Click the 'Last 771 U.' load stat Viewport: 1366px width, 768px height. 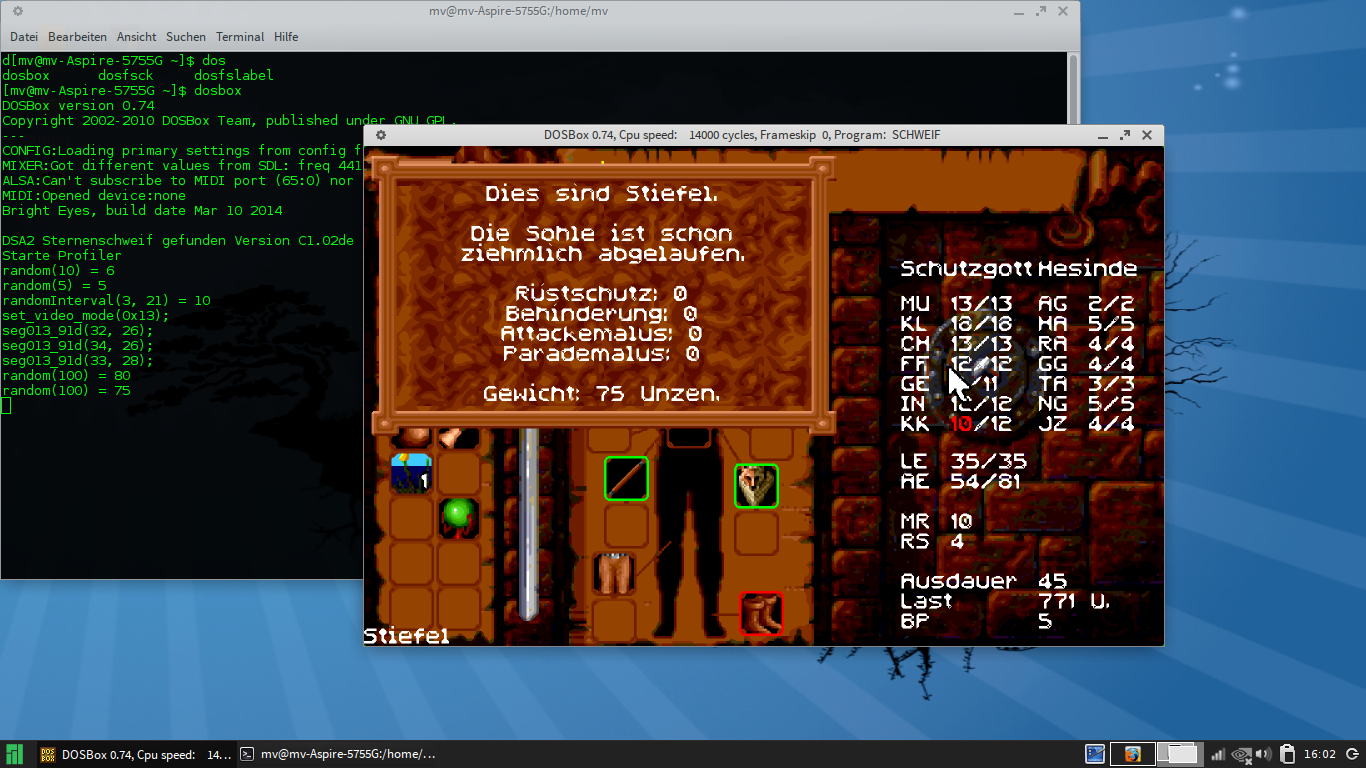[1005, 601]
